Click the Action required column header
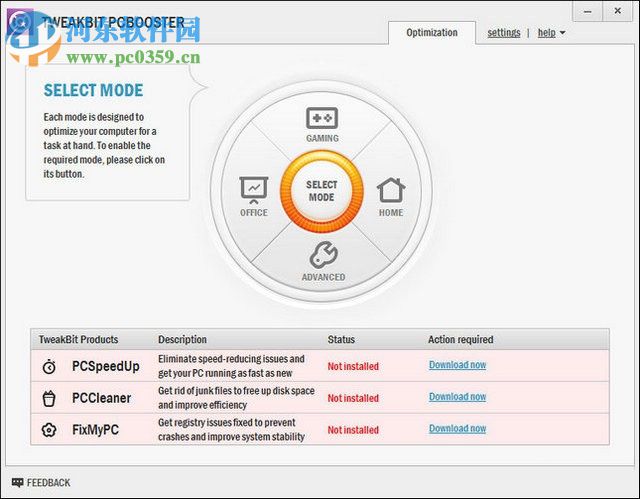640x499 pixels. pos(460,339)
